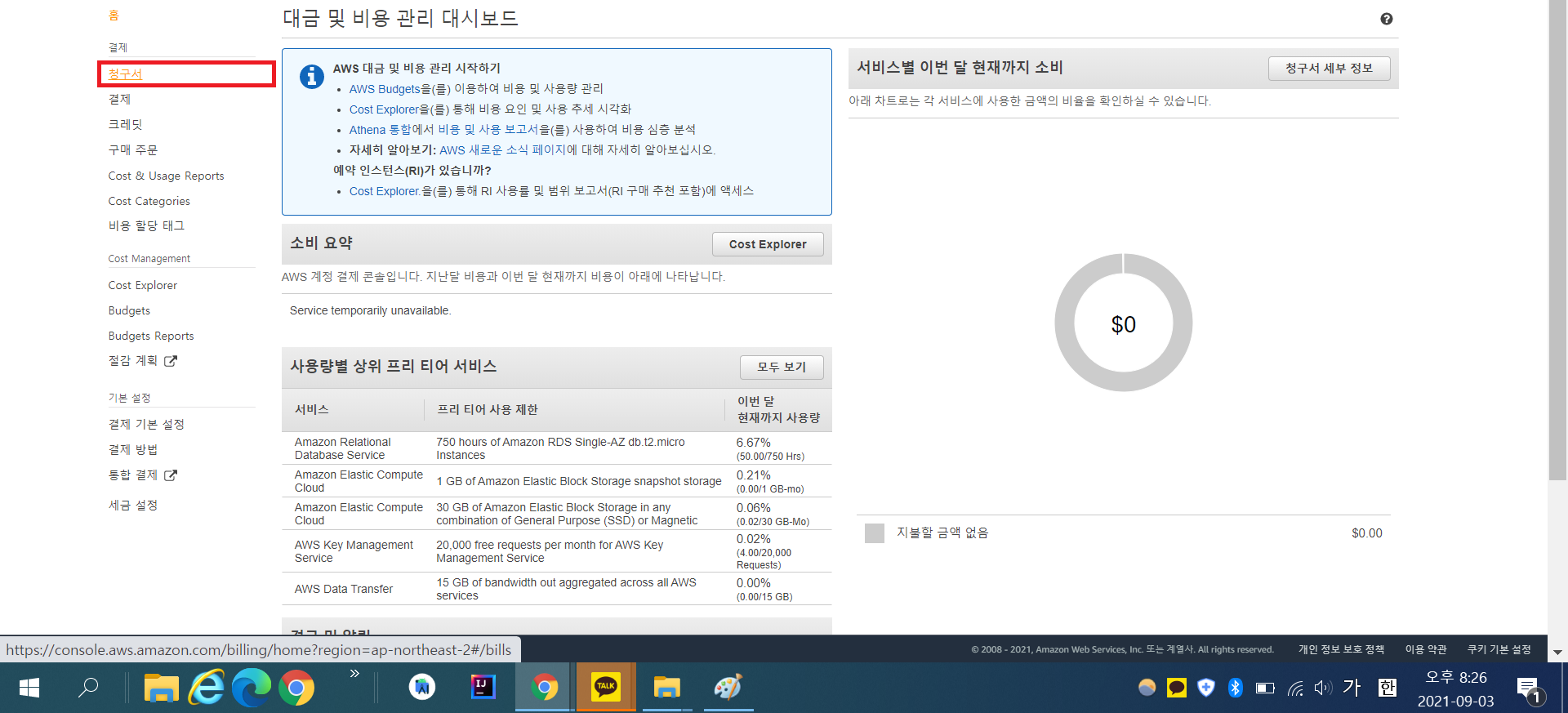Open Windows Security shield tray icon
This screenshot has height=713, width=1568.
[1206, 688]
